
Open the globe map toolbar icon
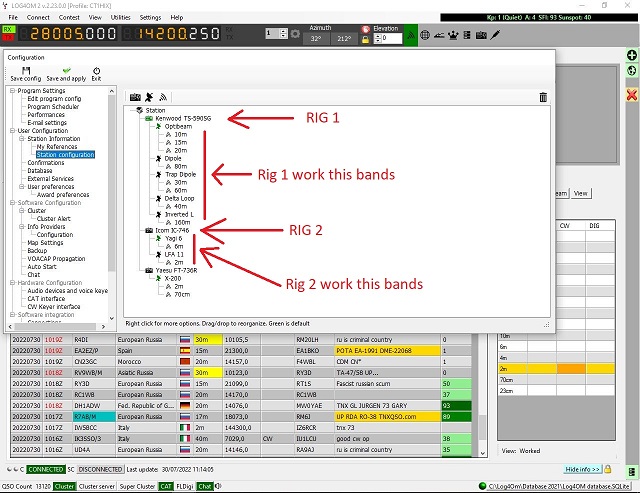click(x=425, y=35)
